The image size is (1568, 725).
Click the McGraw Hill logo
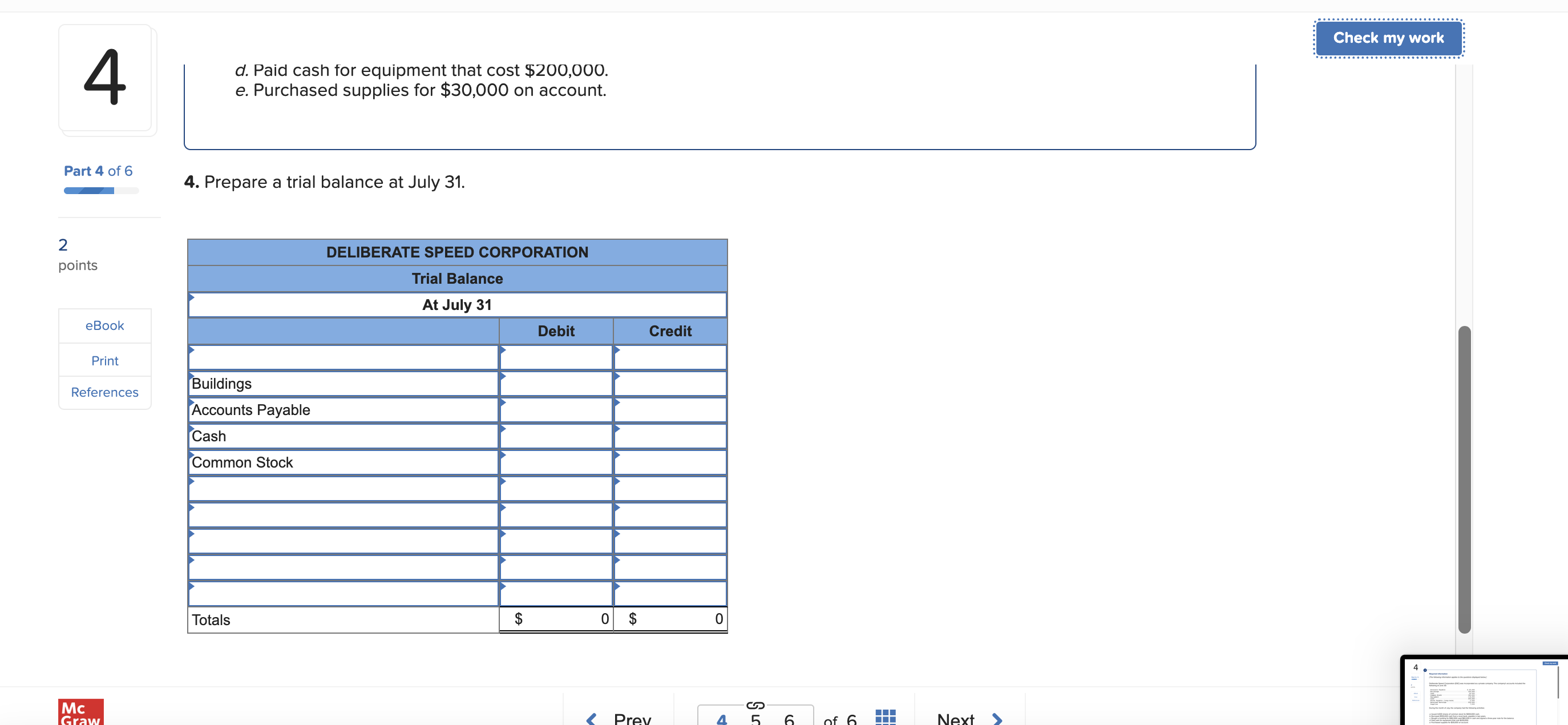pyautogui.click(x=80, y=714)
